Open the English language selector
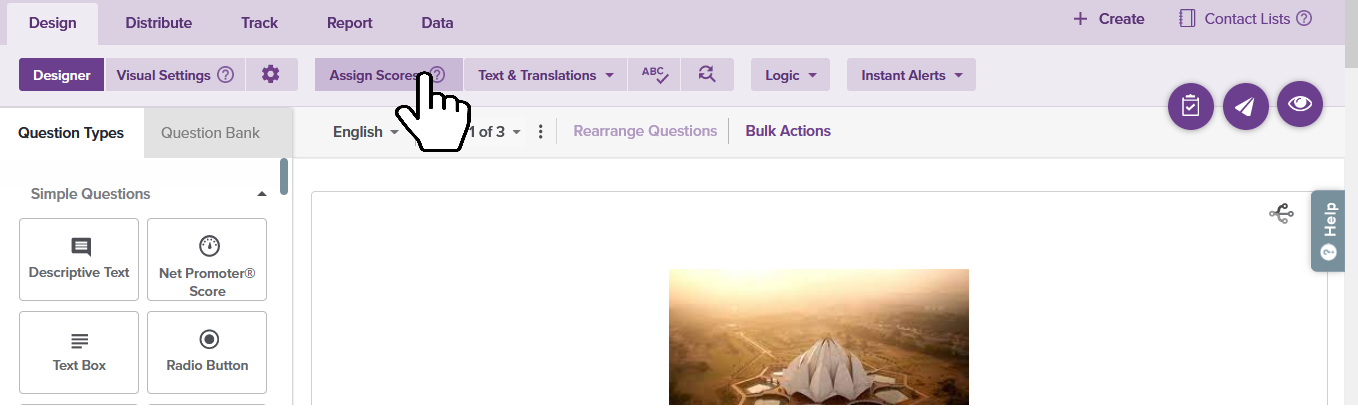Image resolution: width=1358 pixels, height=415 pixels. point(365,132)
